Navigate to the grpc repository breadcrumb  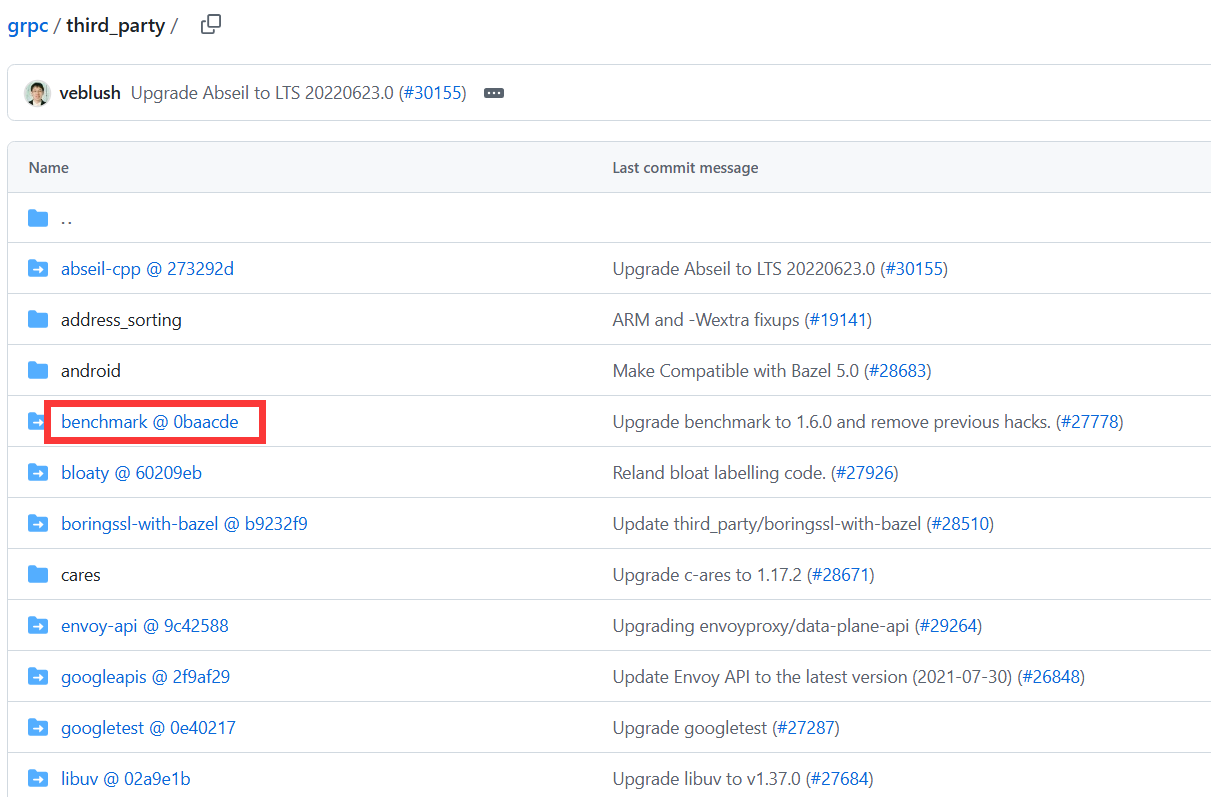click(27, 25)
